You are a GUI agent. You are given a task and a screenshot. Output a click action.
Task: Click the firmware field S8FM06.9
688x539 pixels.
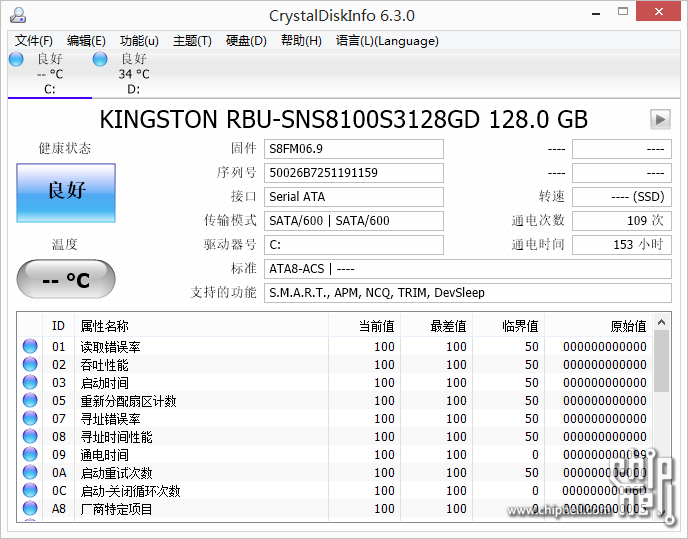click(354, 149)
